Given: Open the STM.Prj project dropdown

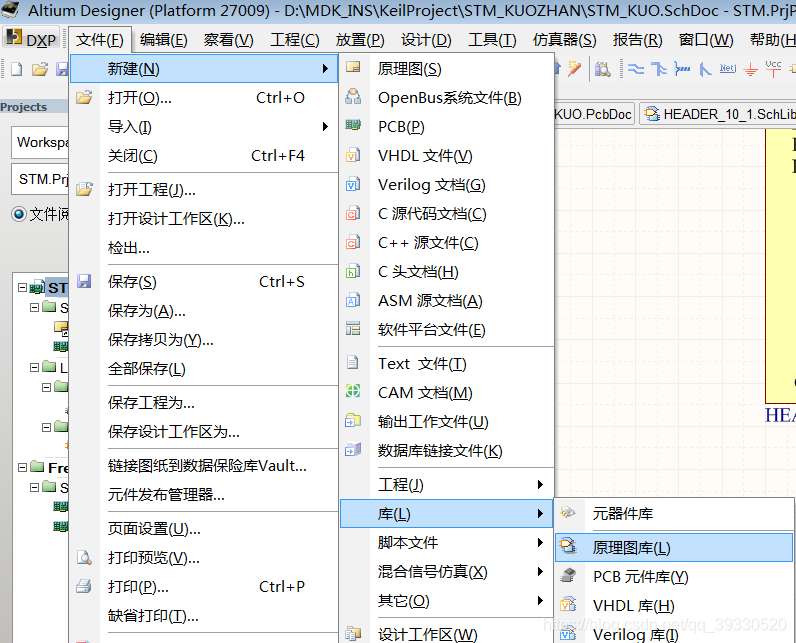Looking at the screenshot, I should [x=40, y=179].
